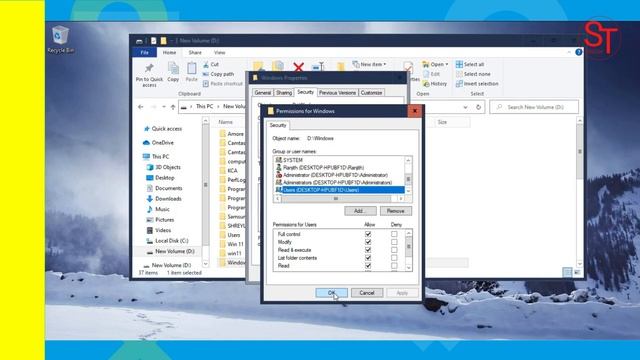Click Cancel in Permissions dialog
Viewport: 640px width, 360px height.
tap(367, 293)
